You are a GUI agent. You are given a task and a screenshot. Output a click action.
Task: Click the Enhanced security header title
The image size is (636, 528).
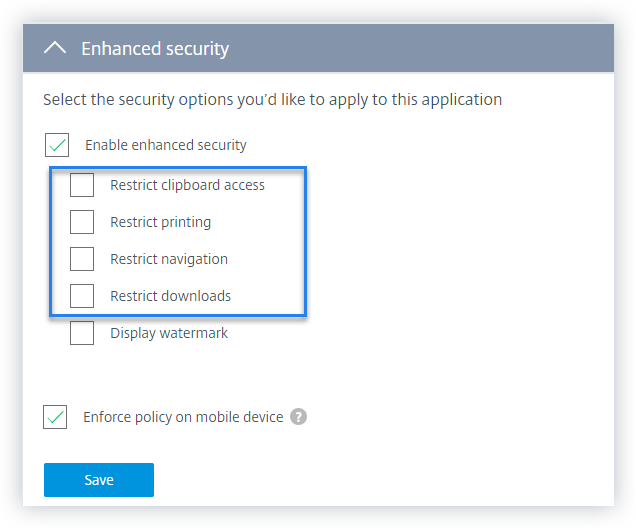(155, 48)
